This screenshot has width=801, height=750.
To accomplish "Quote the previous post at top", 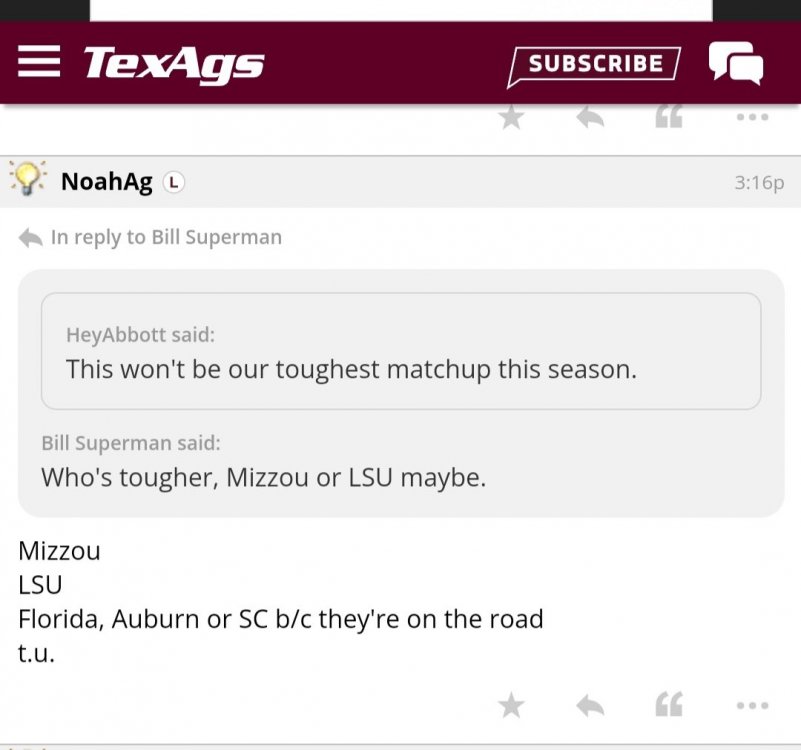I will tap(668, 118).
